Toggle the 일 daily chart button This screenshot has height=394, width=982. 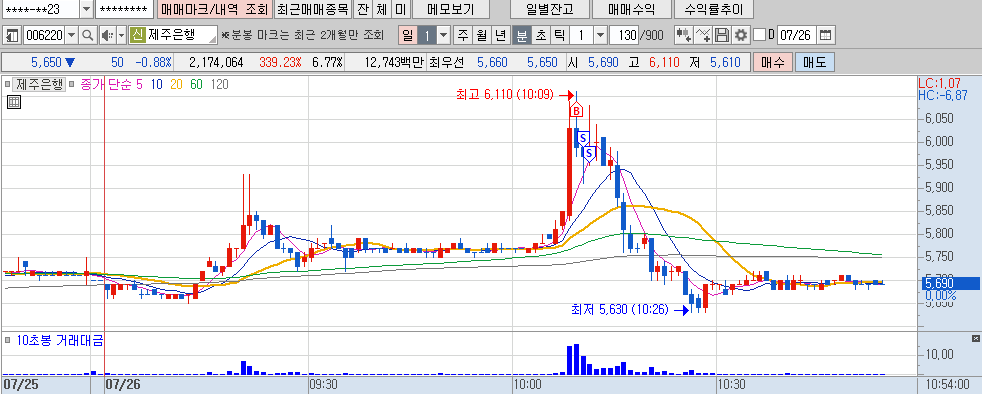click(408, 35)
